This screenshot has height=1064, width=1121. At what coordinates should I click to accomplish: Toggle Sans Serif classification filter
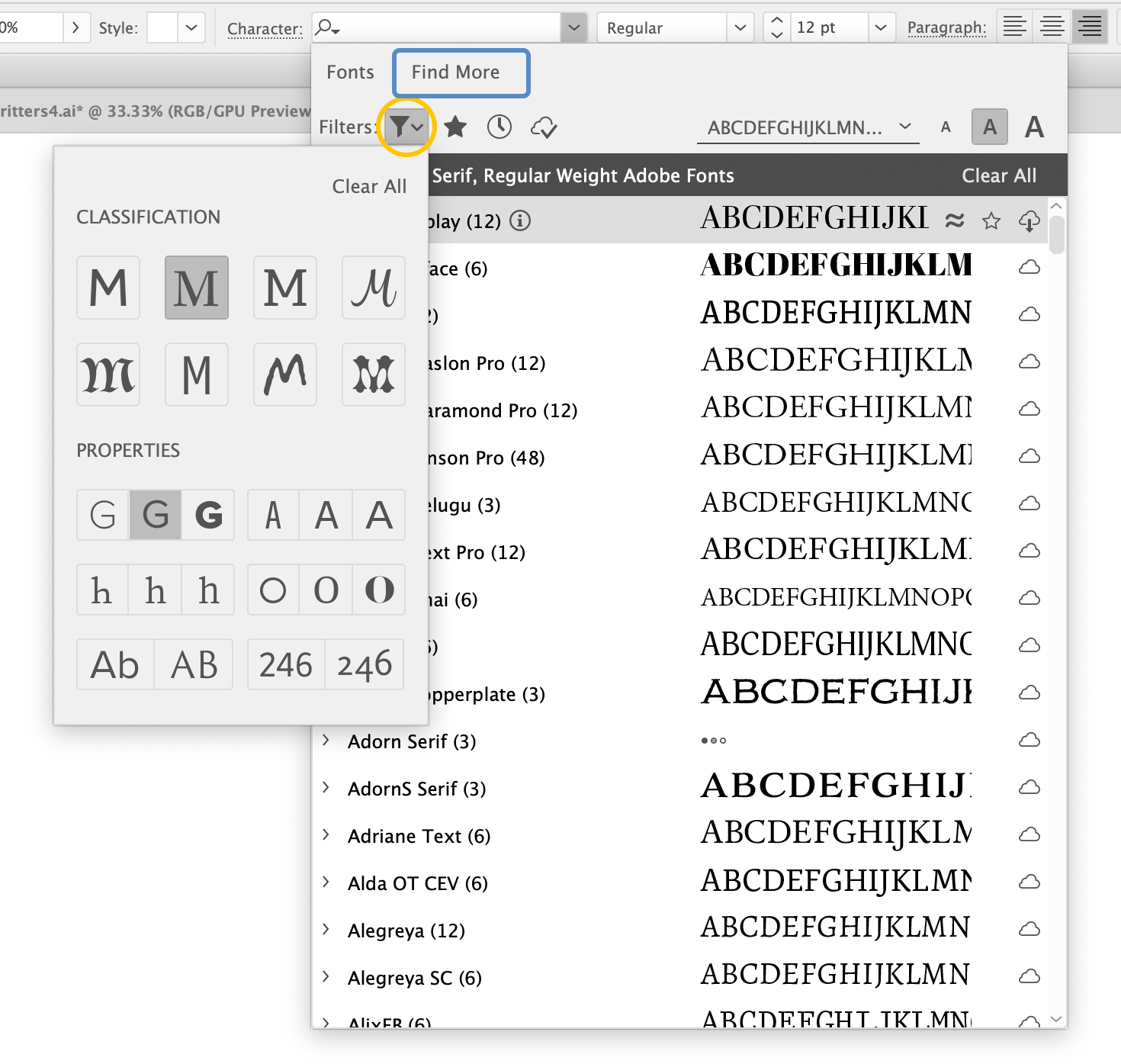click(x=108, y=288)
